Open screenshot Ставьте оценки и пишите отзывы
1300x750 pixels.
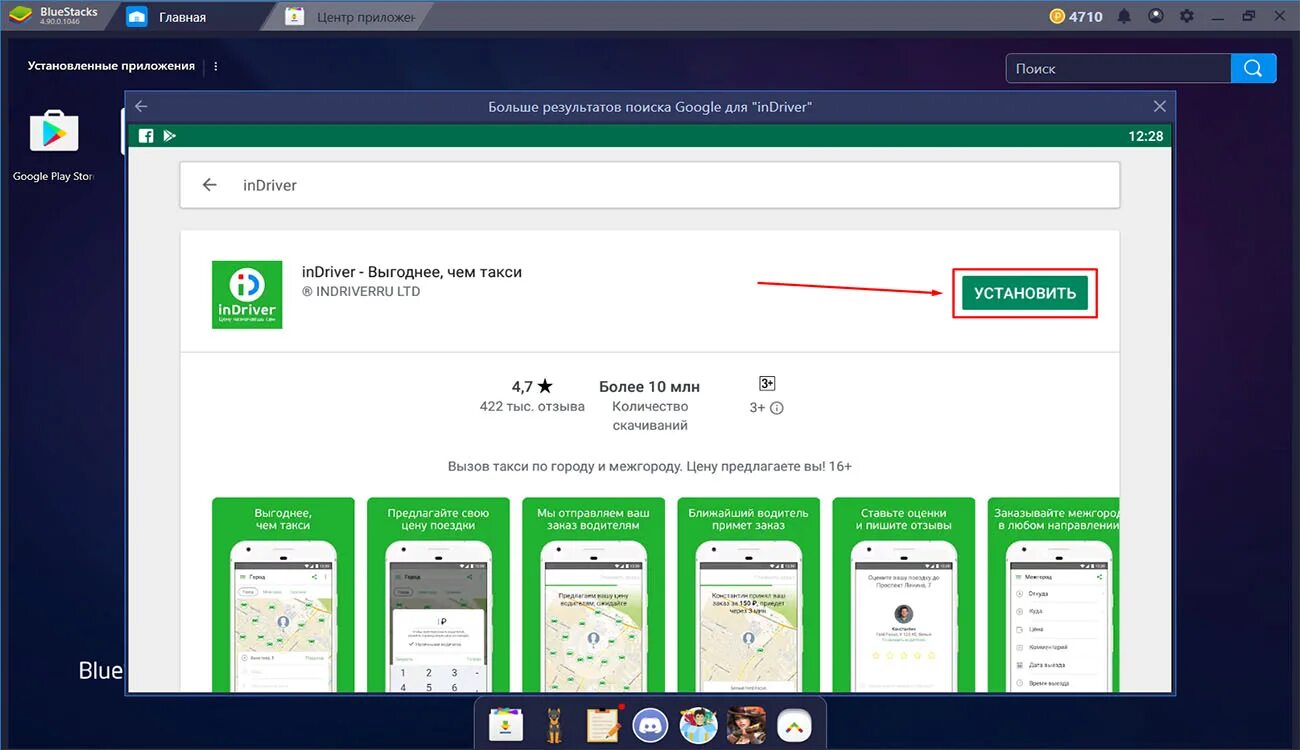click(x=904, y=594)
